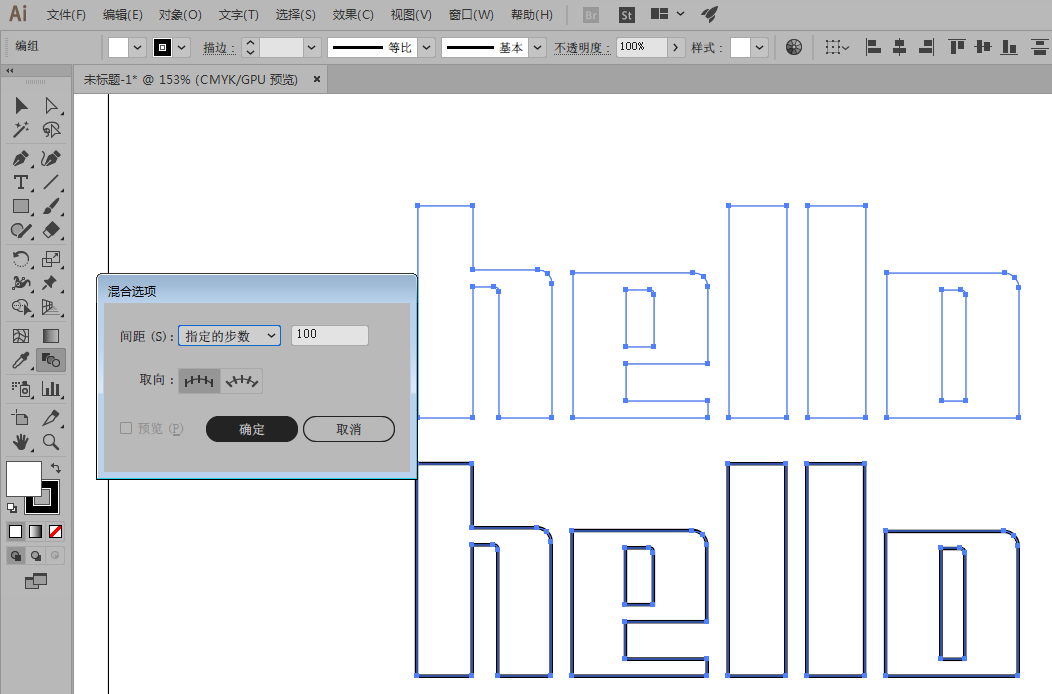Screen dimensions: 1052x694
Task: Select the Rectangle tool
Action: pos(21,206)
